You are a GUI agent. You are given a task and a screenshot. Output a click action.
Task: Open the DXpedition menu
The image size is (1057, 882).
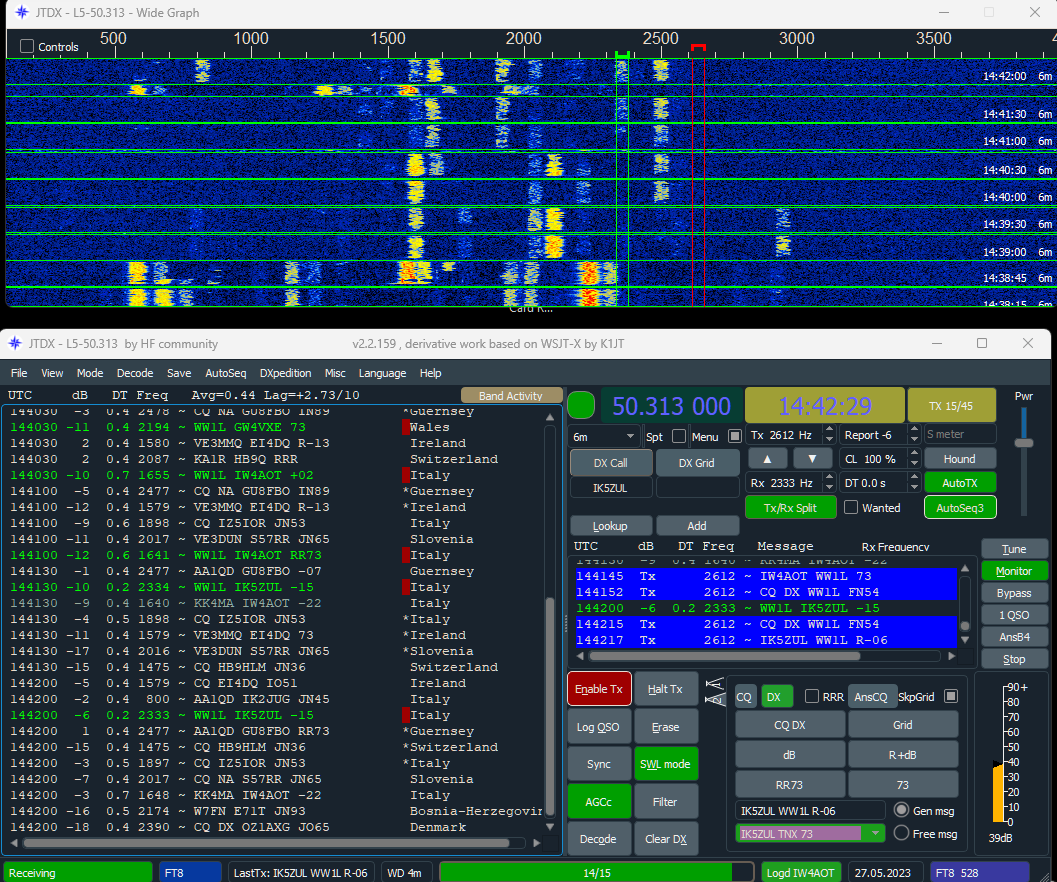(x=286, y=373)
